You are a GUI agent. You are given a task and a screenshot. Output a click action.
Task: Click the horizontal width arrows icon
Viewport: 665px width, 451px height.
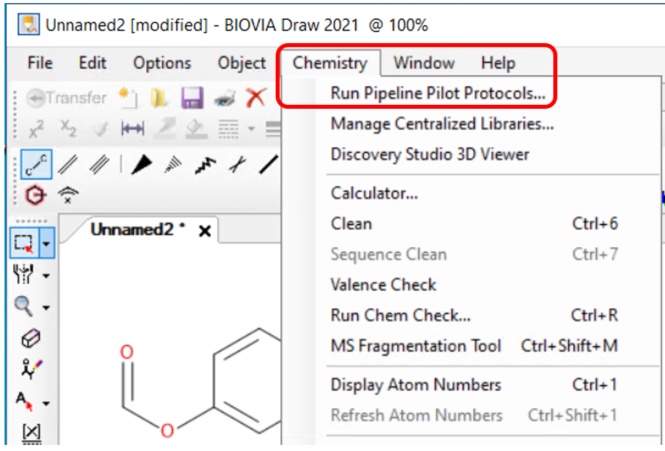click(132, 128)
